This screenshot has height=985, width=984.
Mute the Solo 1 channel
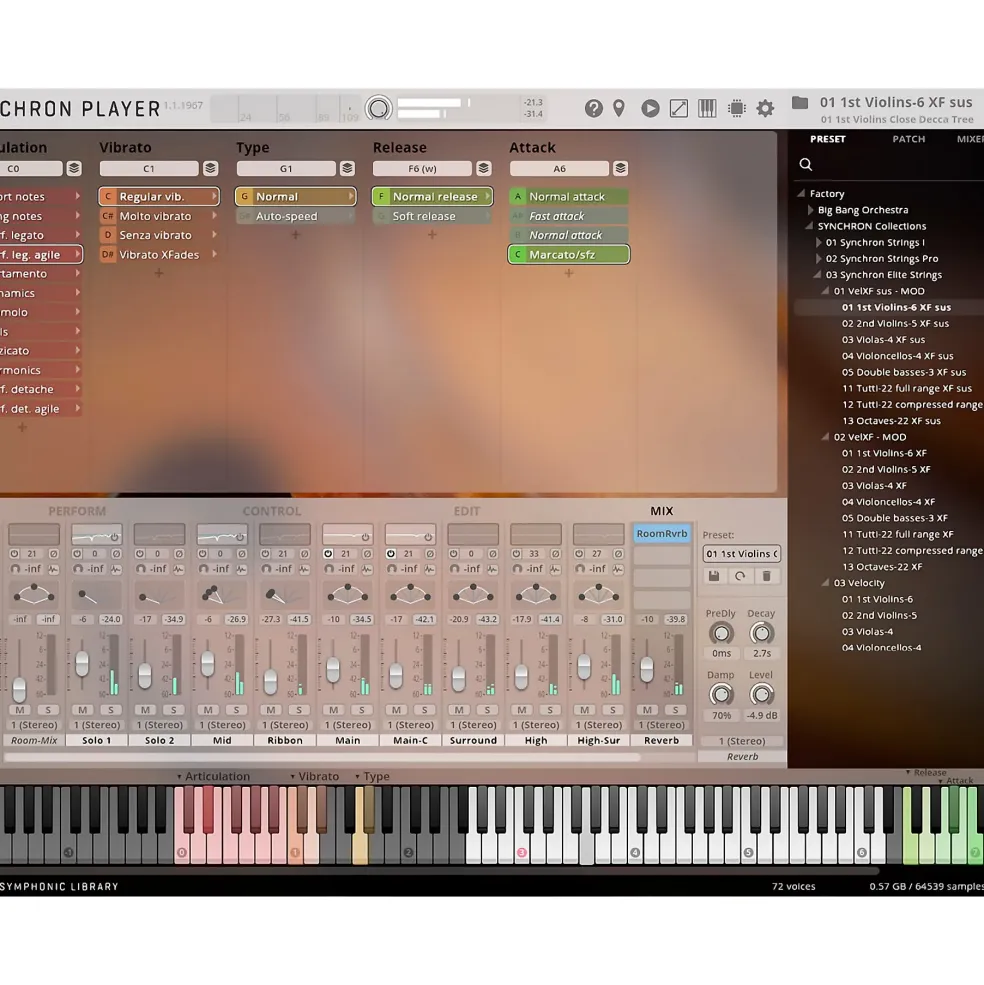coord(82,710)
